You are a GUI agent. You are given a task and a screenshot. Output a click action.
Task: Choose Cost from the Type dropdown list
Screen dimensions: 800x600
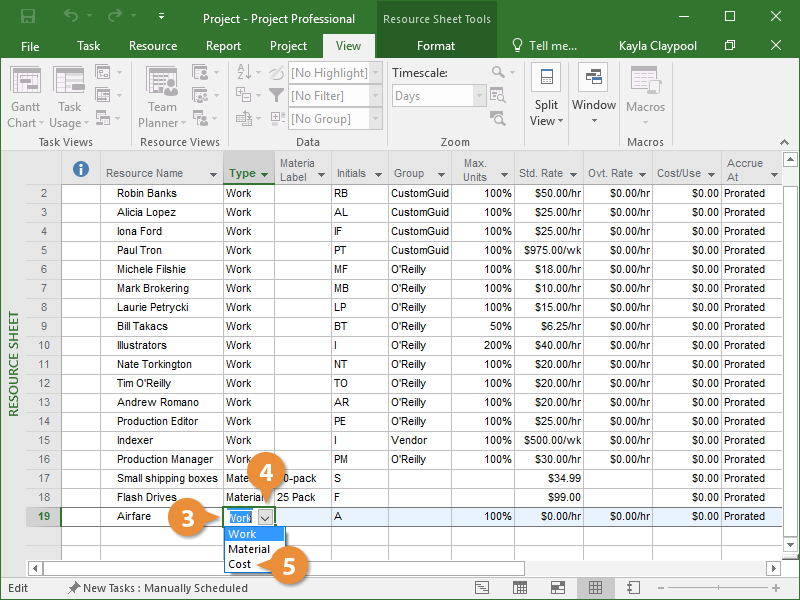[x=240, y=564]
